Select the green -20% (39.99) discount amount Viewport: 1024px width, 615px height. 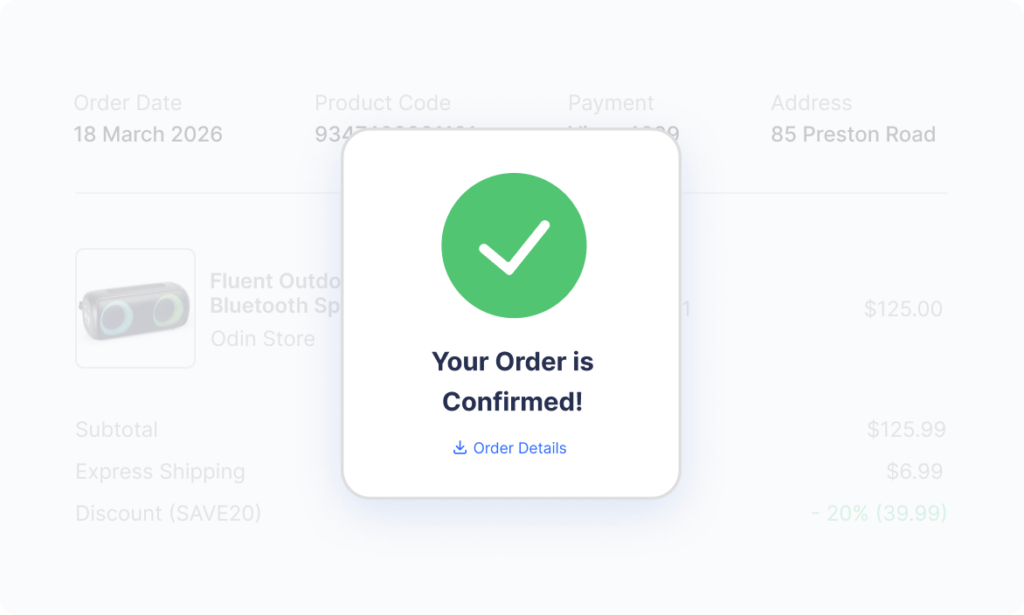coord(879,514)
